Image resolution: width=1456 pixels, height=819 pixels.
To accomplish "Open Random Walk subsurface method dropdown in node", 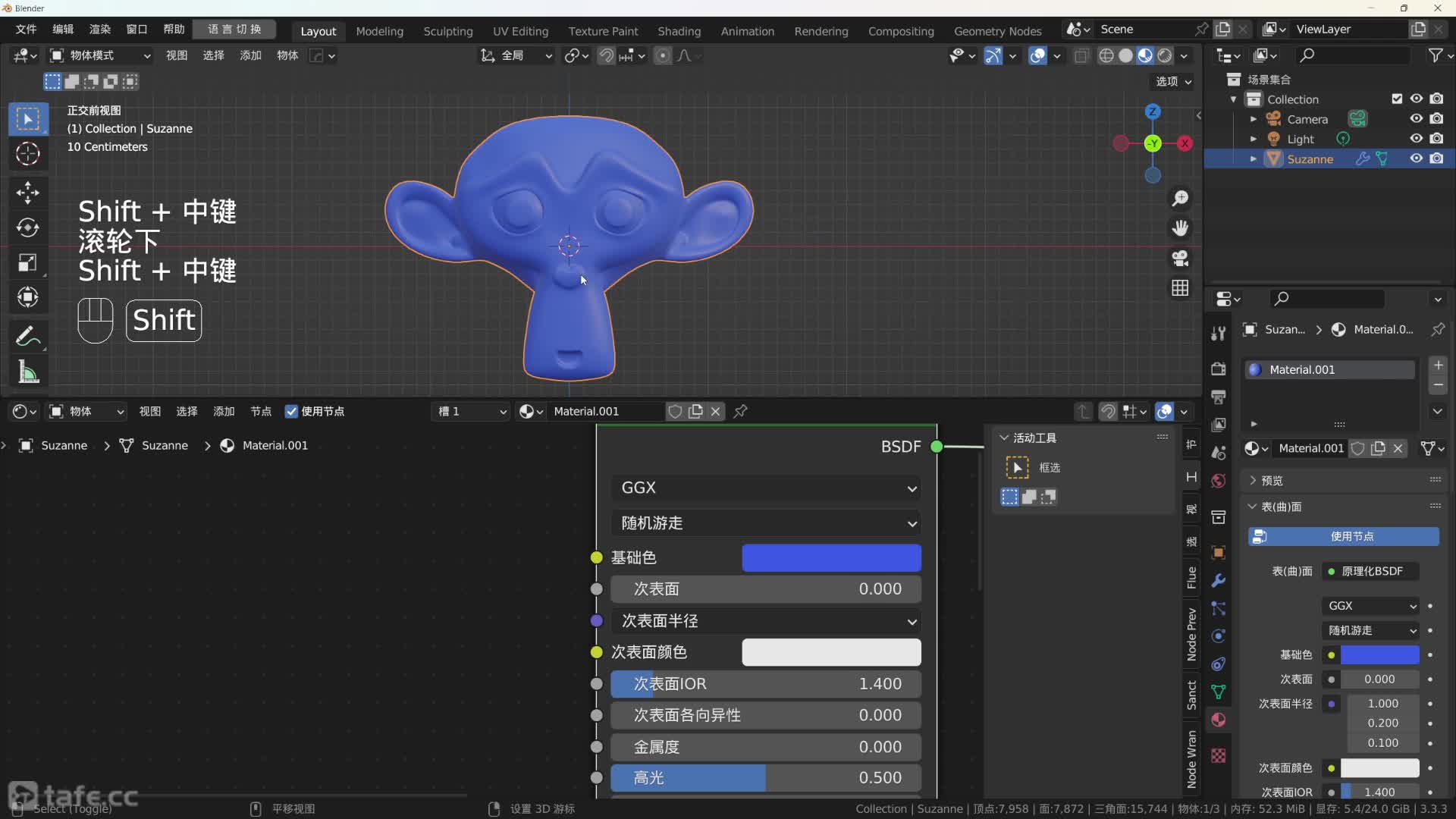I will tap(766, 523).
